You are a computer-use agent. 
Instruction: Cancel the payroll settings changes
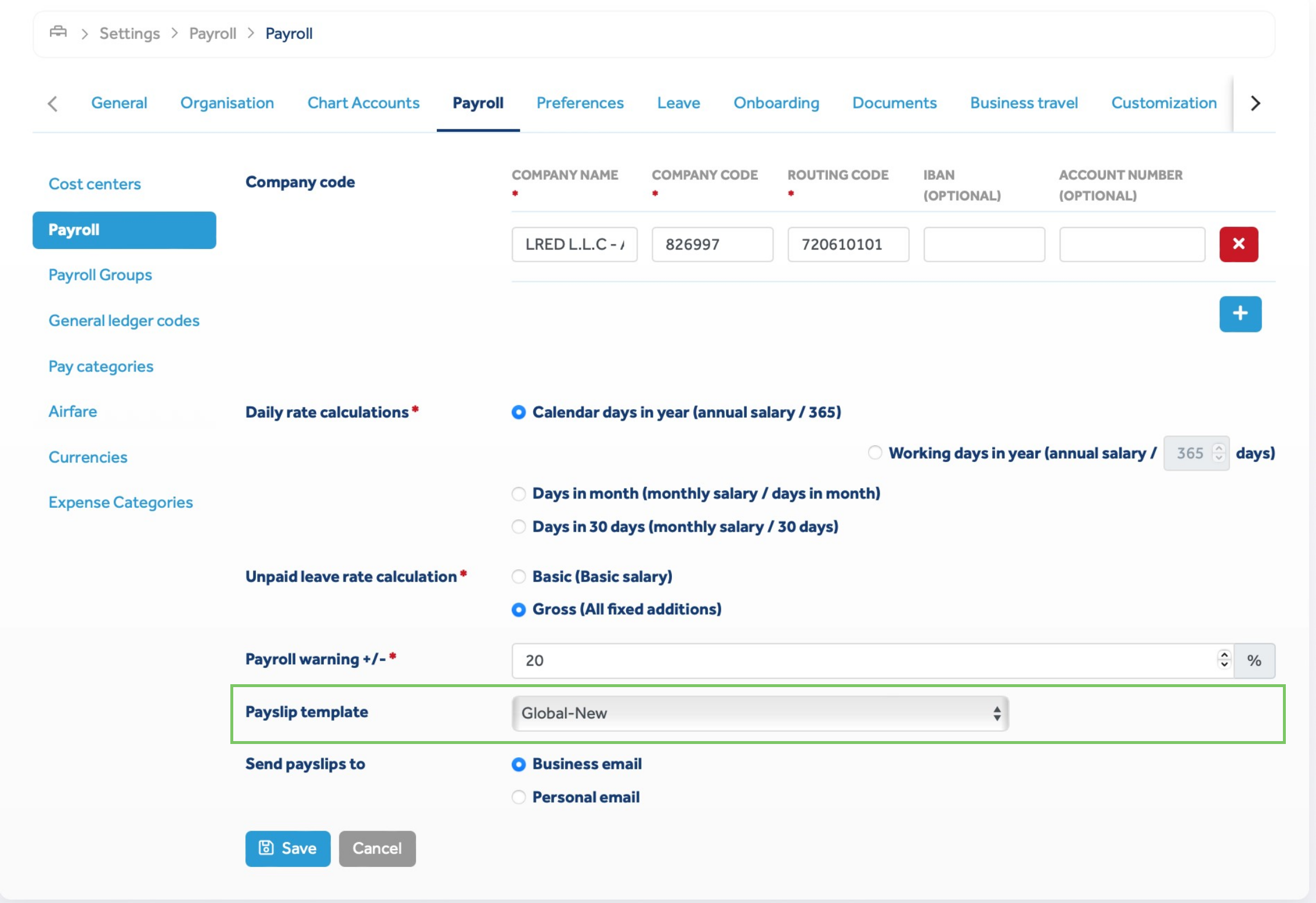(x=377, y=848)
